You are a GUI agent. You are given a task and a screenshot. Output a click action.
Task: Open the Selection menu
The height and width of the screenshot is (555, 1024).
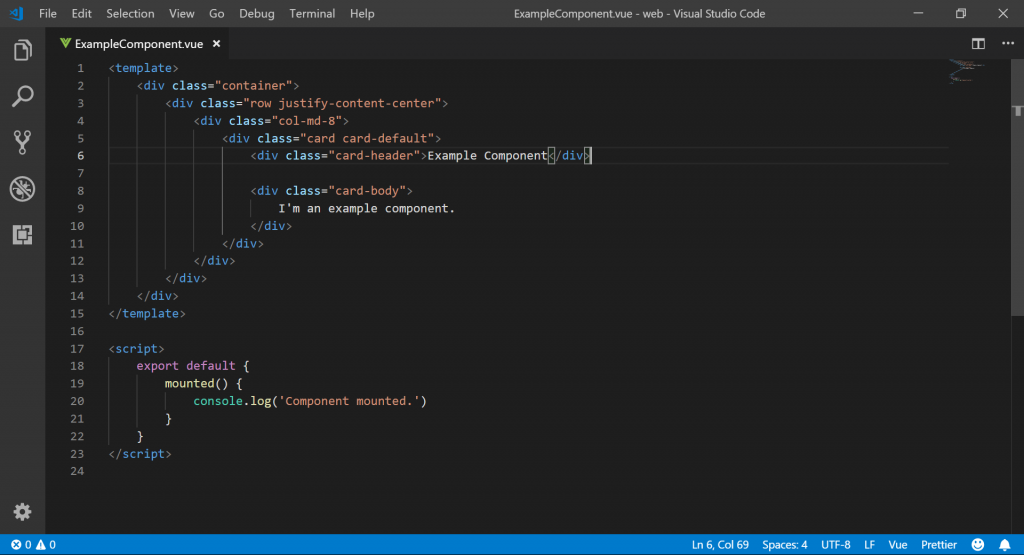[x=131, y=14]
